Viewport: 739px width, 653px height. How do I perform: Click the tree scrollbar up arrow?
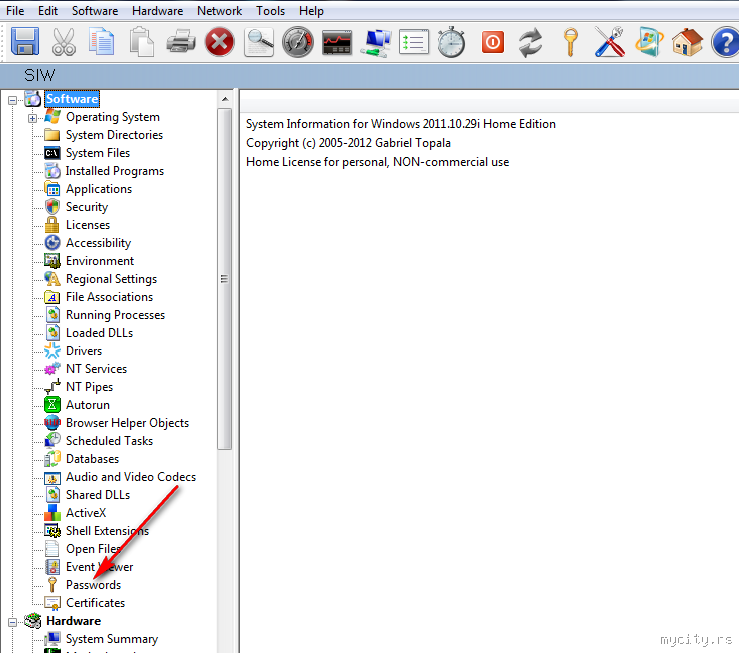(225, 99)
